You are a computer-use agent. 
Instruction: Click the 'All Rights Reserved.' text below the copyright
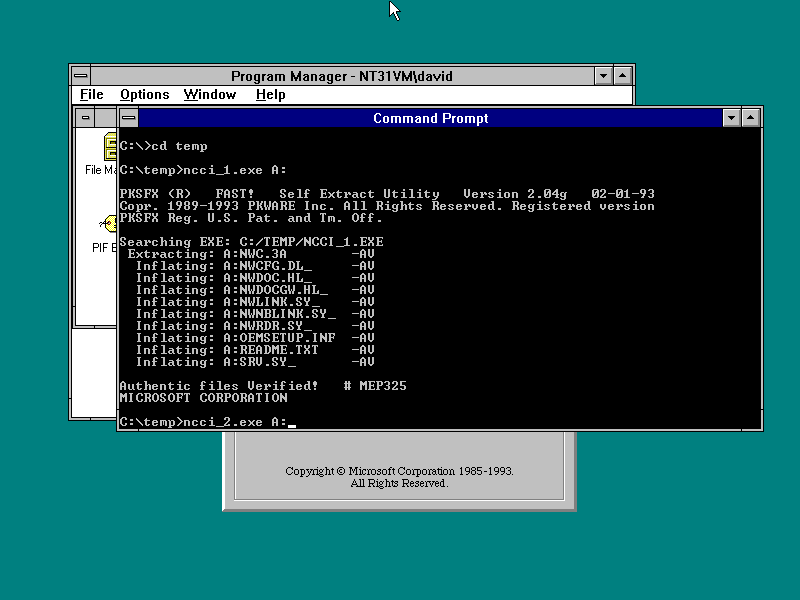pyautogui.click(x=399, y=483)
